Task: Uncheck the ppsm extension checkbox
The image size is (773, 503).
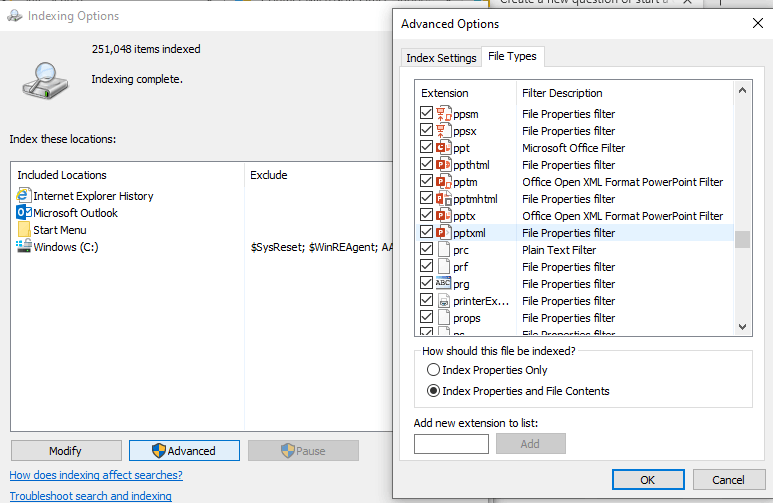Action: click(x=426, y=113)
